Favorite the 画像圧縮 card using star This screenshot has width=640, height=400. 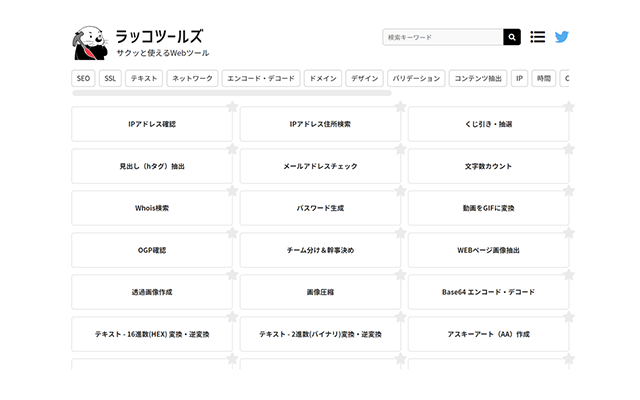click(x=400, y=276)
